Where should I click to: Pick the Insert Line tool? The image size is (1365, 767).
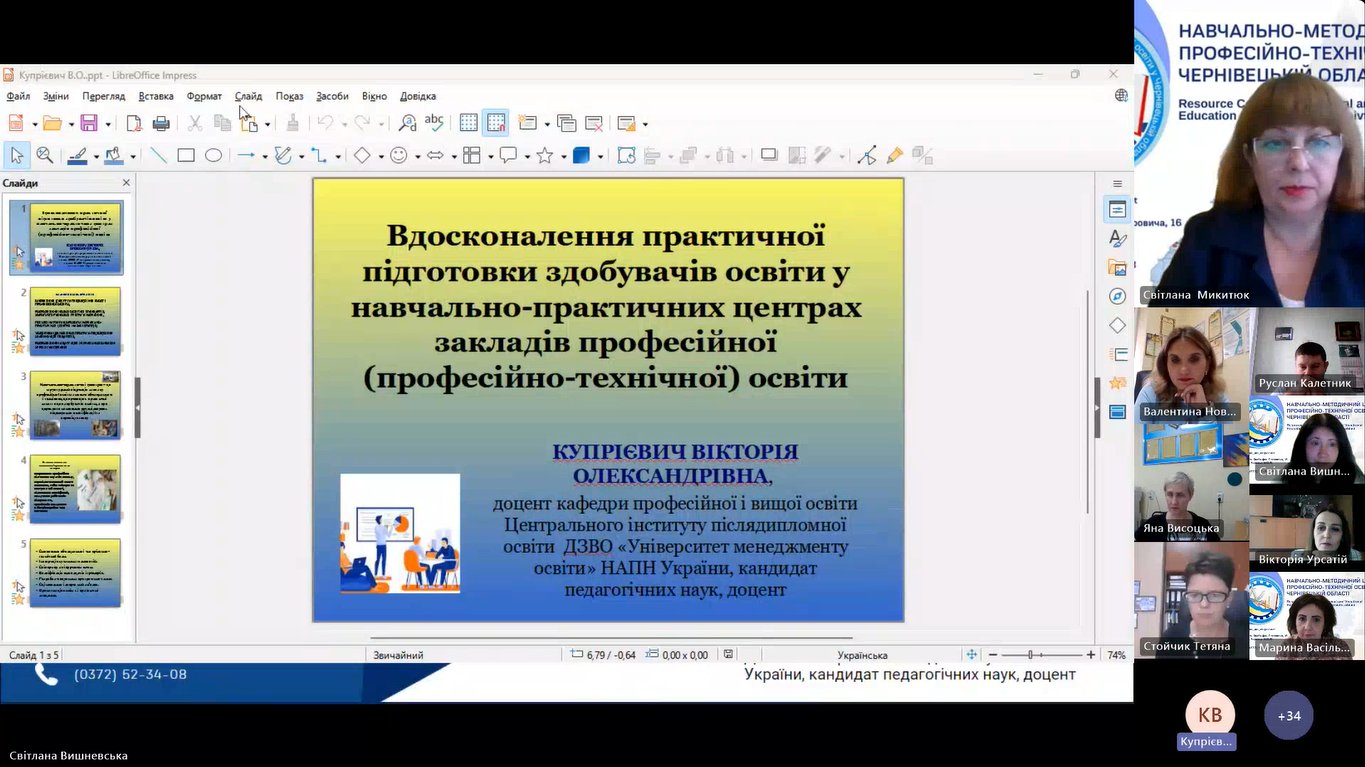pos(158,156)
